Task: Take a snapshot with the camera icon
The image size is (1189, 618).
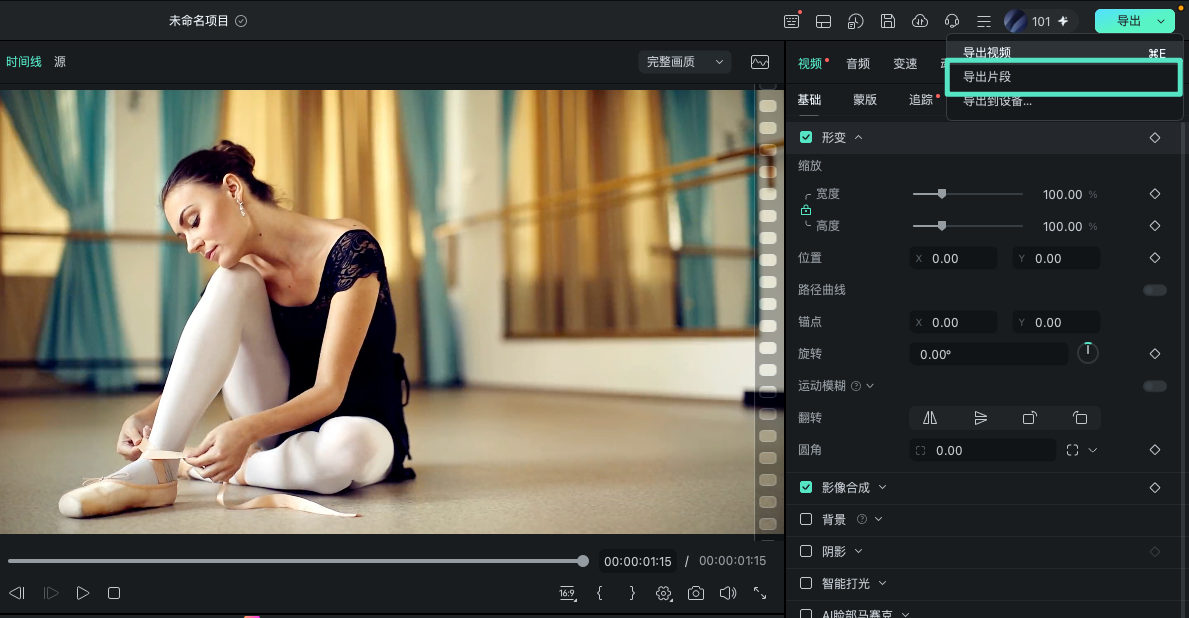Action: coord(696,593)
